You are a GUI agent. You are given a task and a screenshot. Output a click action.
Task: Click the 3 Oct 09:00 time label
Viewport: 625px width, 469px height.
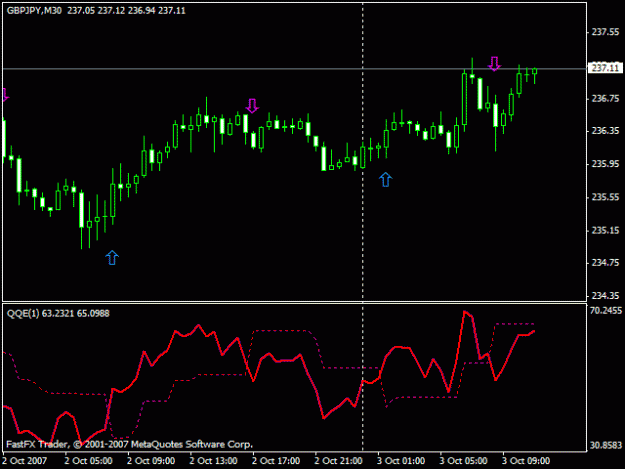pyautogui.click(x=526, y=461)
